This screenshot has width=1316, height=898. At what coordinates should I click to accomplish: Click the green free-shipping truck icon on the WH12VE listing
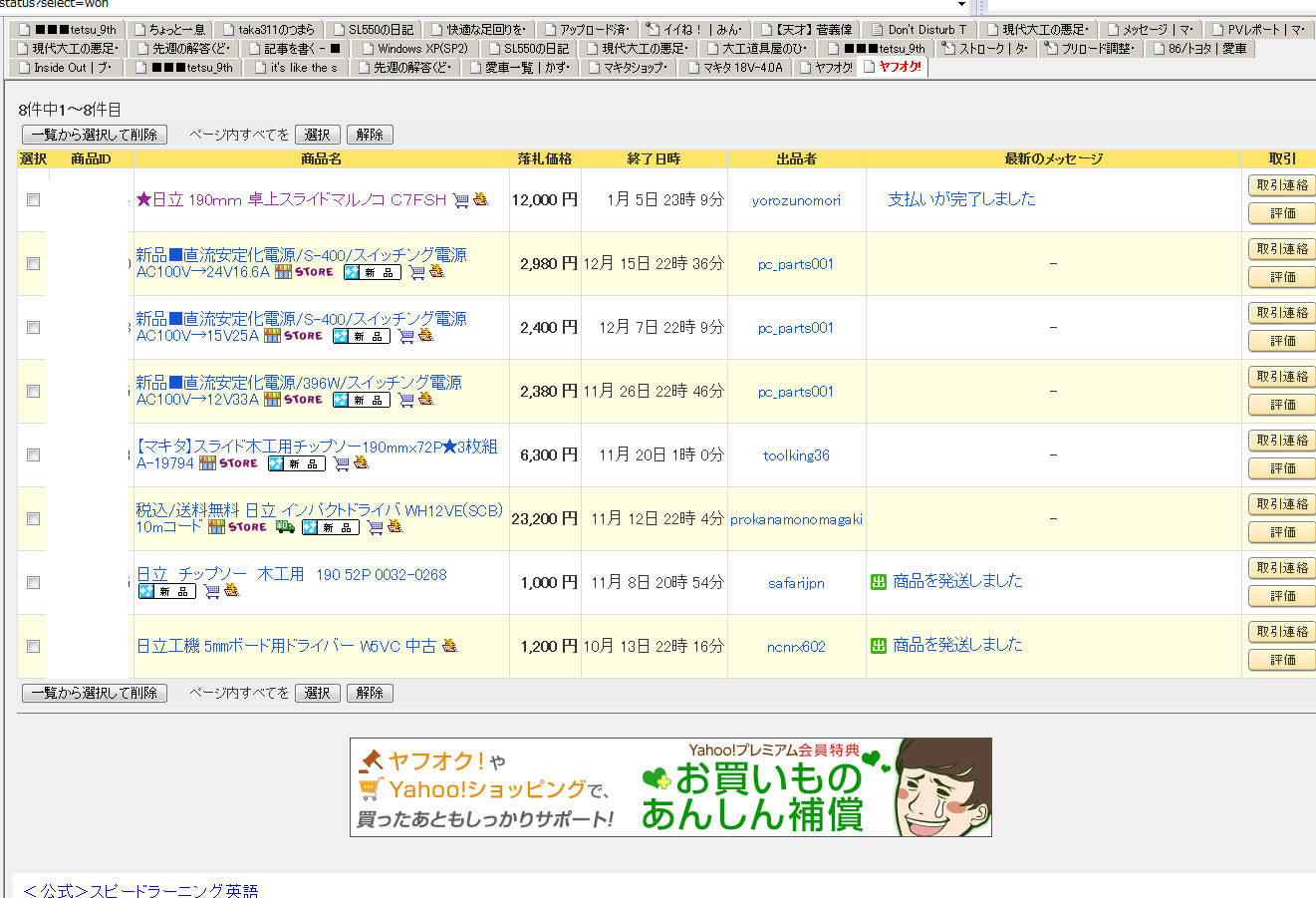pos(286,527)
